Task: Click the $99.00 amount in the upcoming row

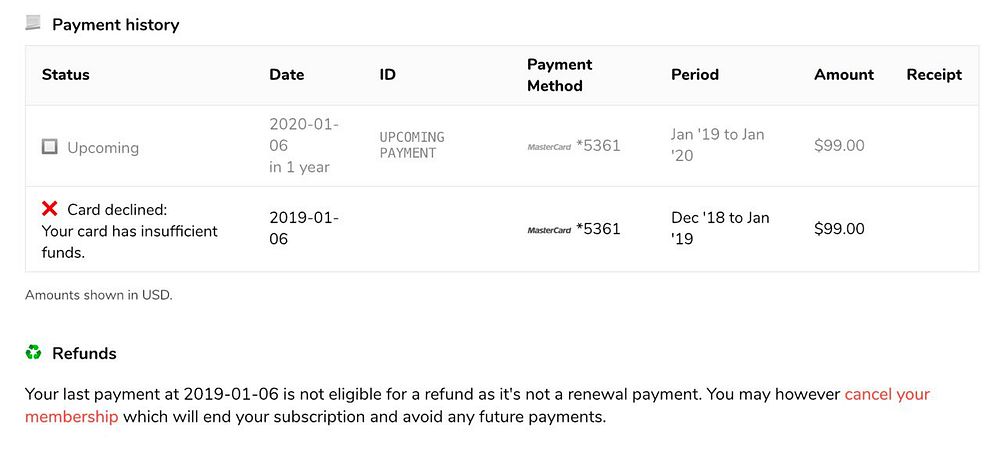Action: coord(839,145)
